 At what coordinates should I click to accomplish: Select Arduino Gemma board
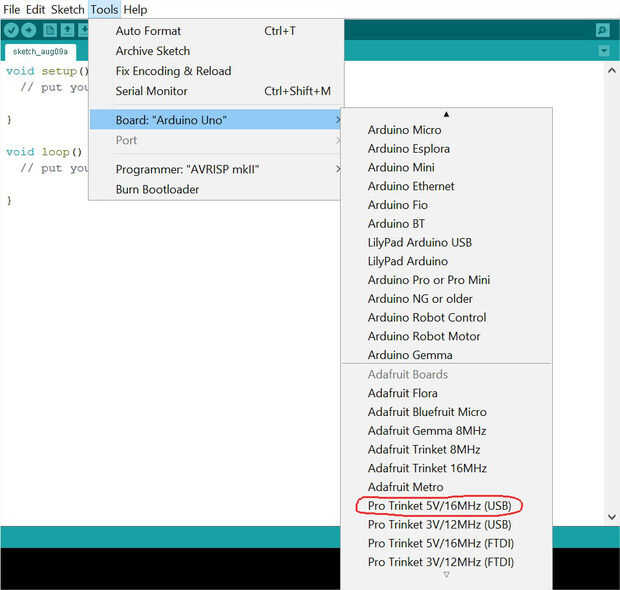click(x=446, y=355)
